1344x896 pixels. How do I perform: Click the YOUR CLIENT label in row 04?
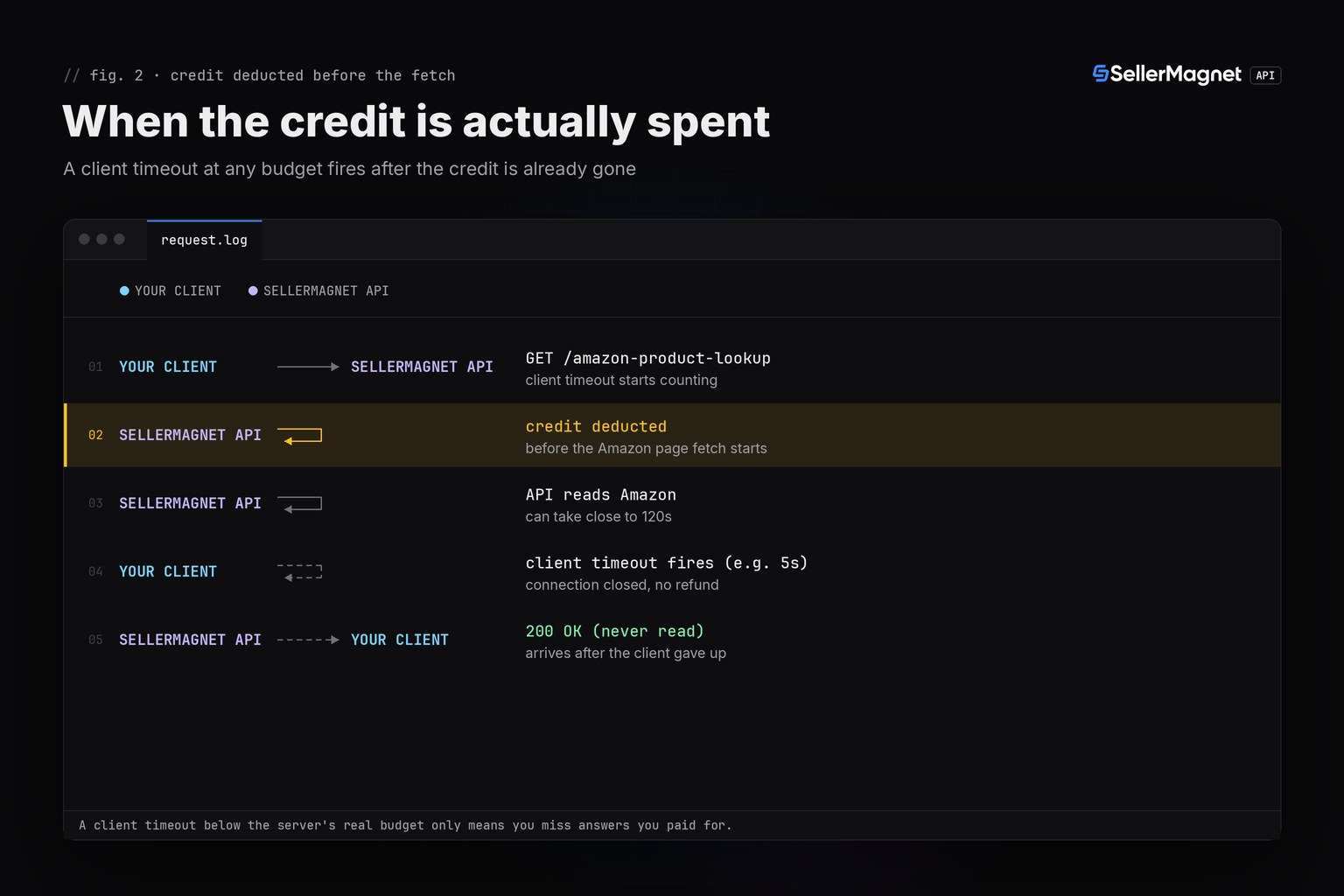click(x=168, y=571)
